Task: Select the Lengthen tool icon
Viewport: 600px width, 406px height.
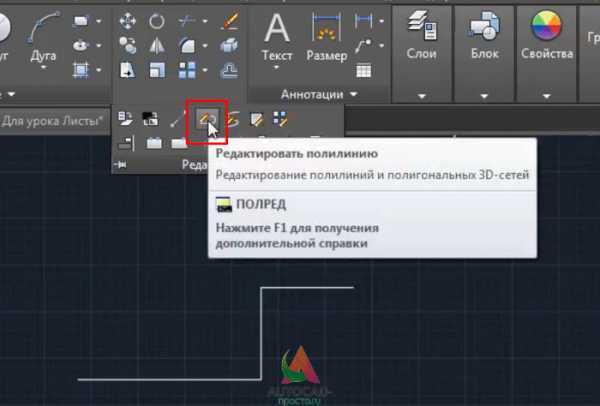Action: pyautogui.click(x=177, y=119)
